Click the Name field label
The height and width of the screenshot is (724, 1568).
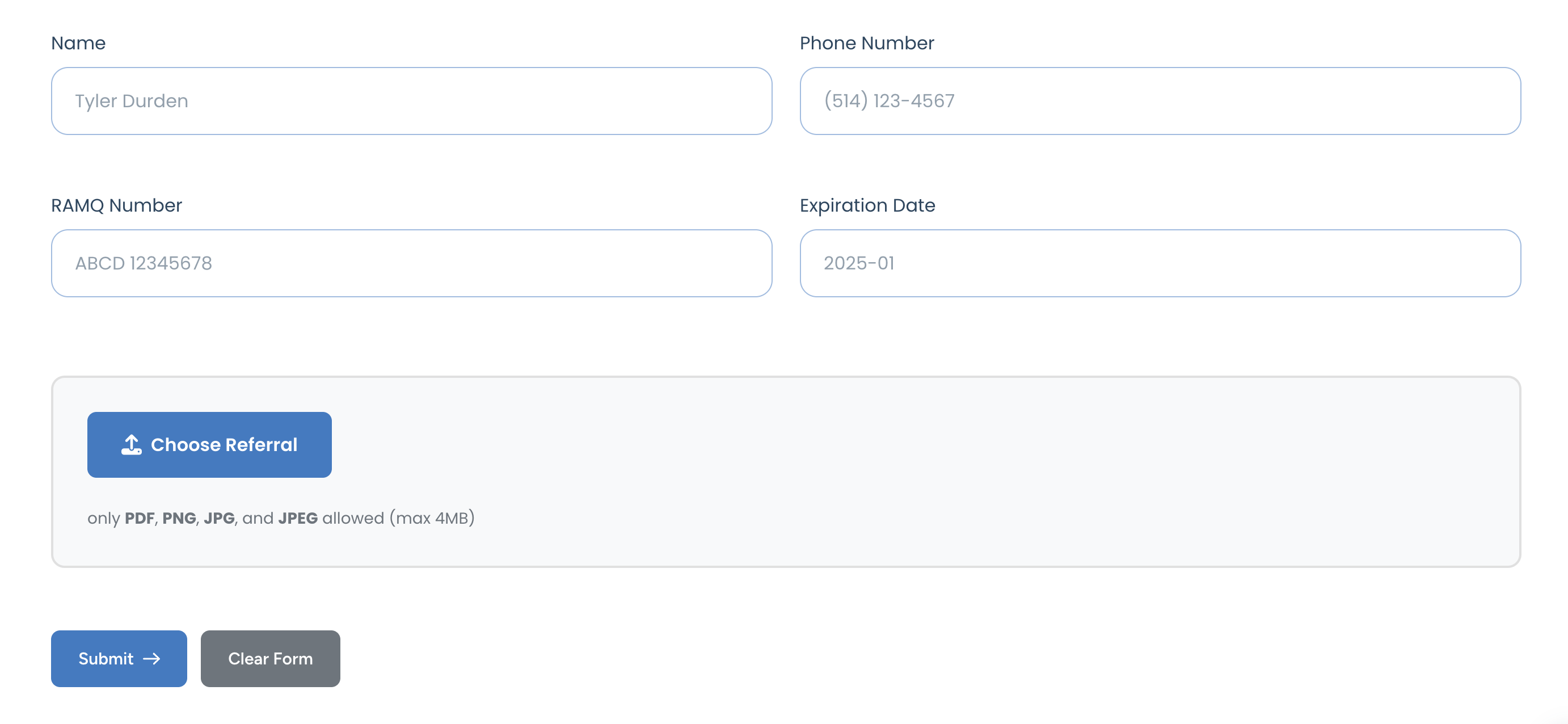78,43
